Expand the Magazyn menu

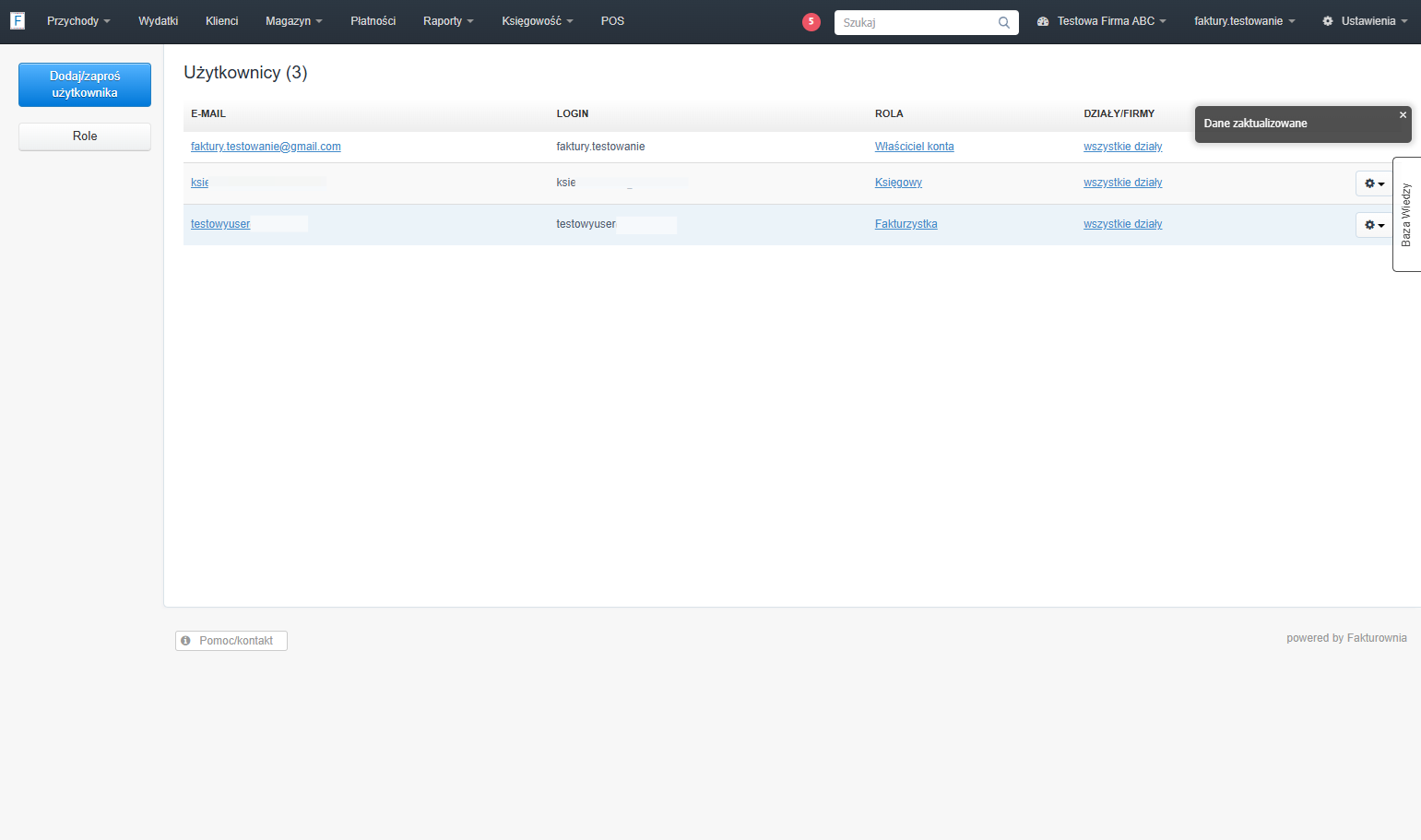coord(293,21)
